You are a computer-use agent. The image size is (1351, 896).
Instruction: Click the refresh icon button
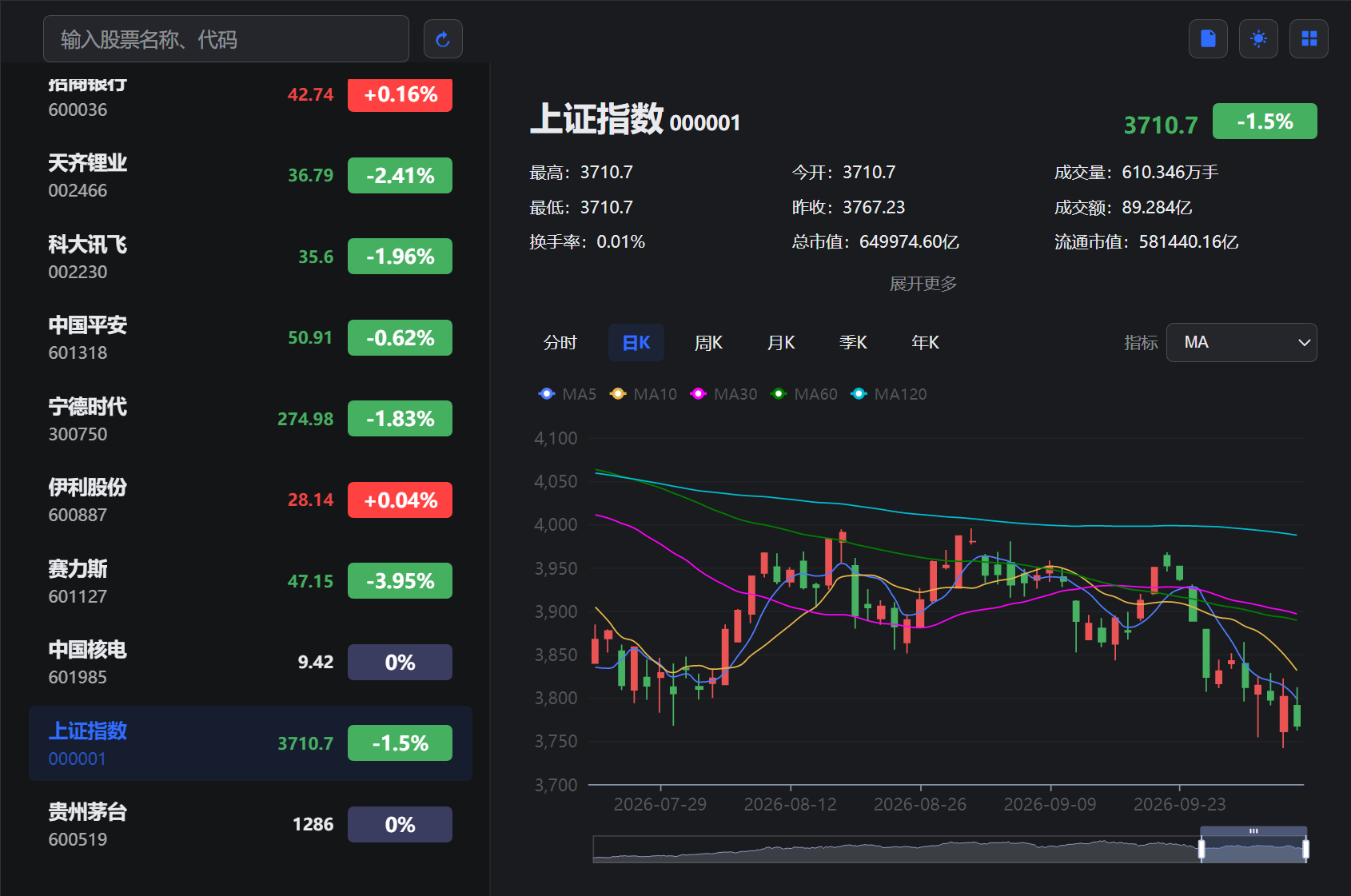(x=443, y=39)
